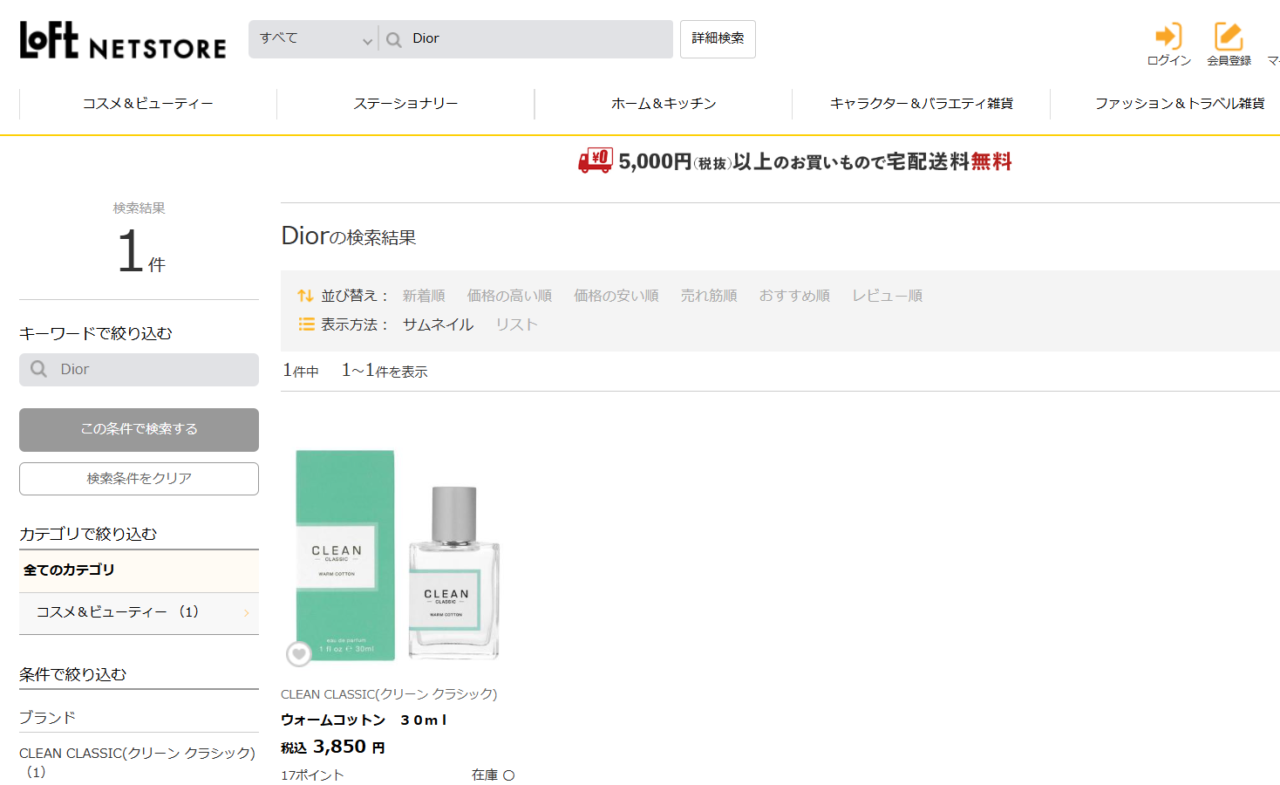Click the keyword narrowing input field
Viewport: 1280px width, 785px height.
(139, 370)
